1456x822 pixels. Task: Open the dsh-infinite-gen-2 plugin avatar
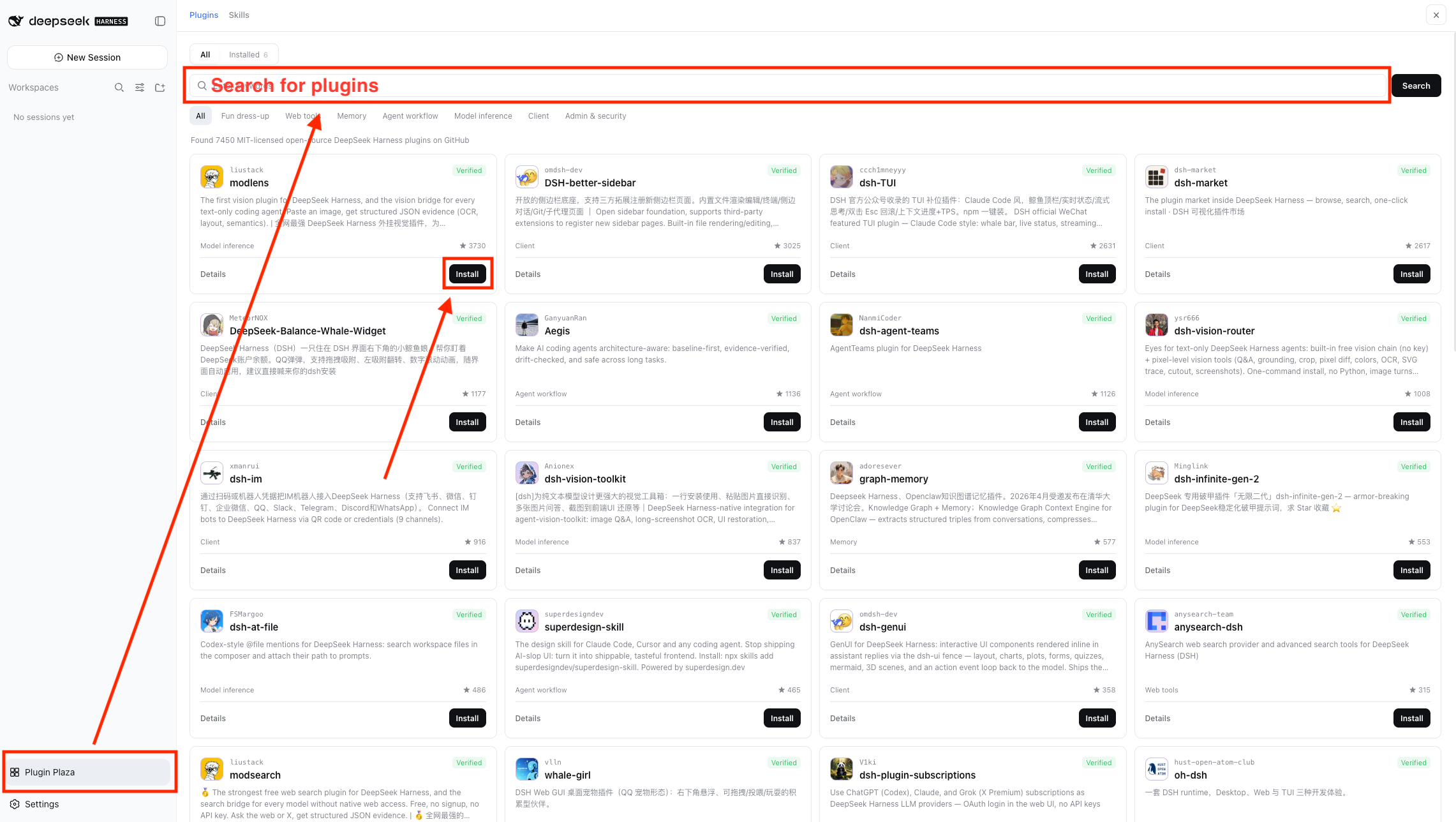pyautogui.click(x=1157, y=473)
